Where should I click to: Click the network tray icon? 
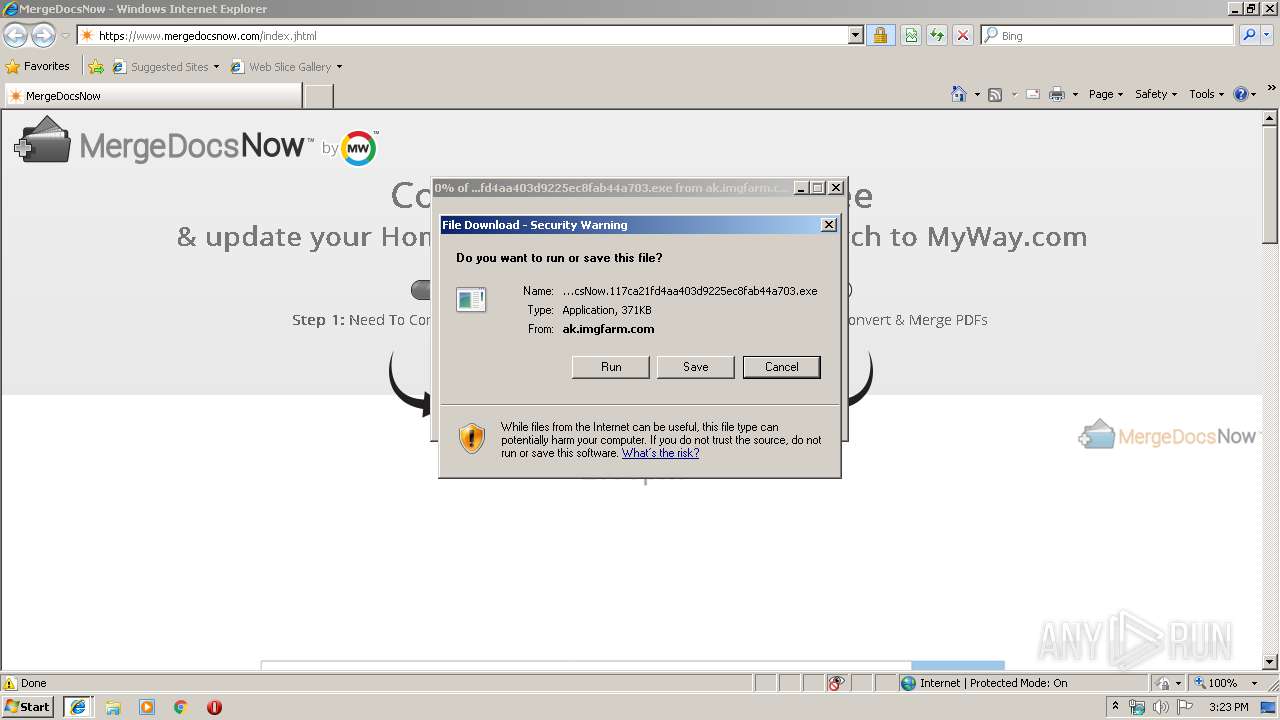tap(1137, 707)
